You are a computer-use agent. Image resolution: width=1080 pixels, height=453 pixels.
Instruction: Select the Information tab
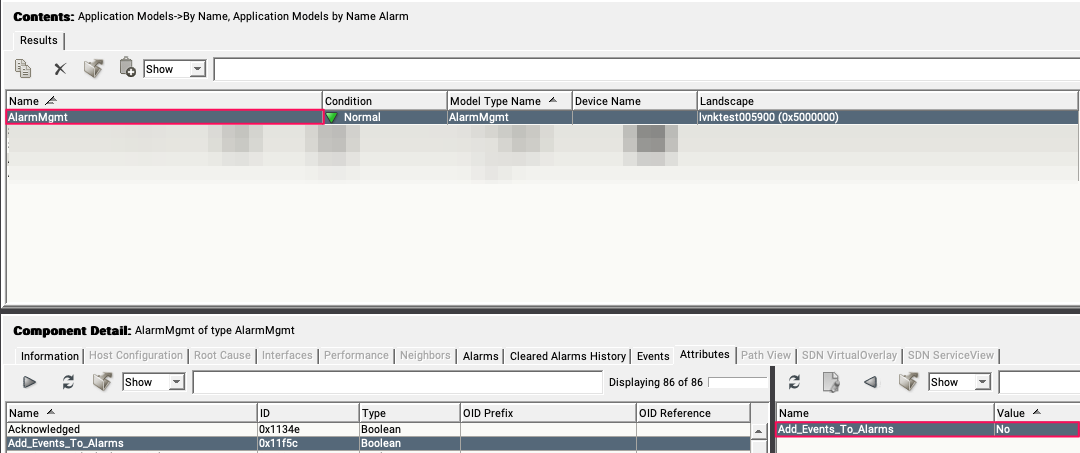pos(50,356)
